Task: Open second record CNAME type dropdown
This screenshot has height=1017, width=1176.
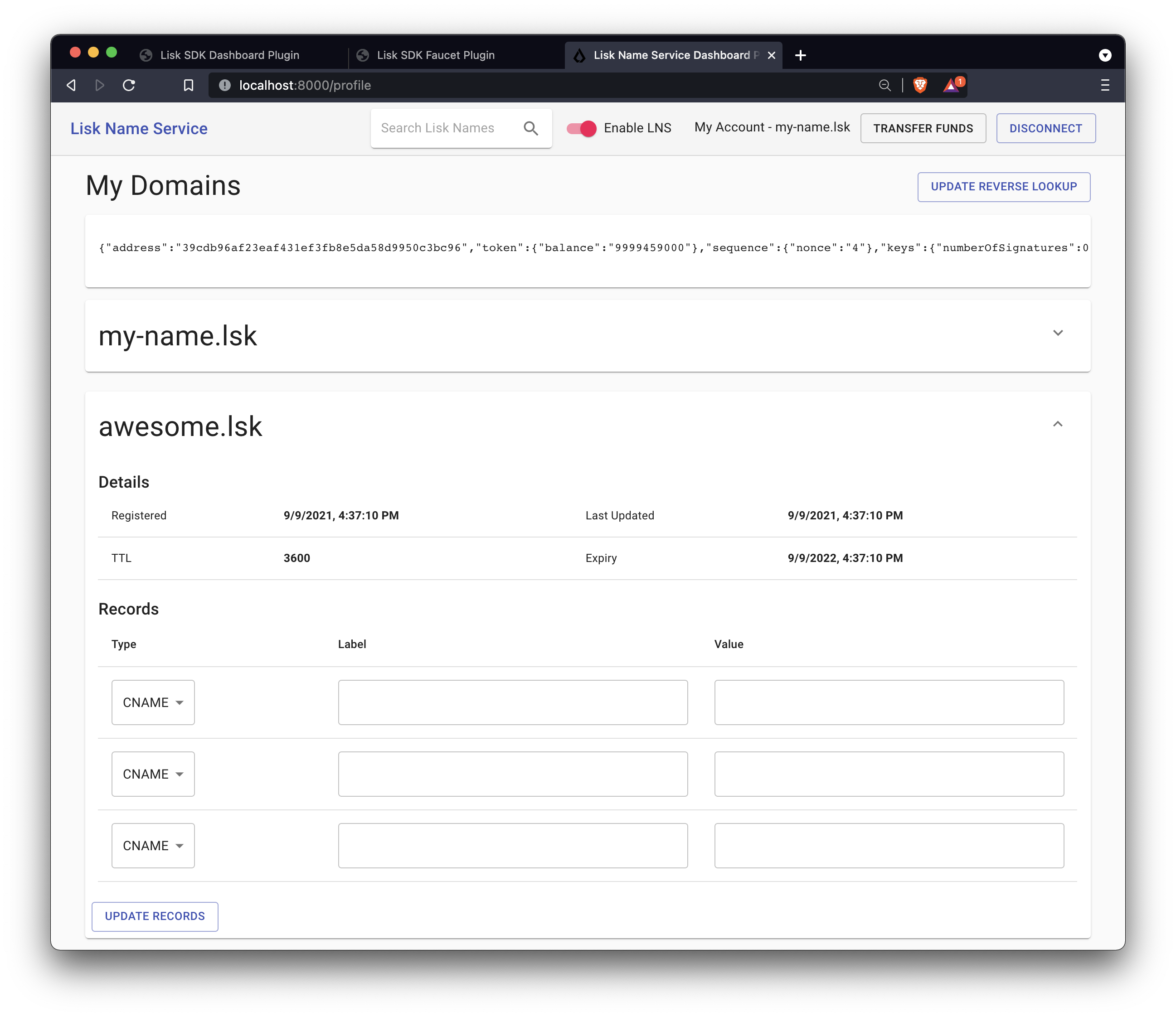Action: (153, 774)
